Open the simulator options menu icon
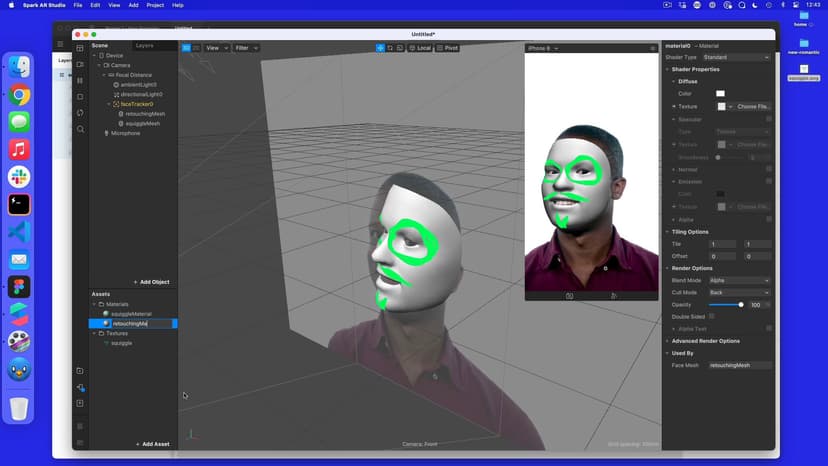 (653, 48)
